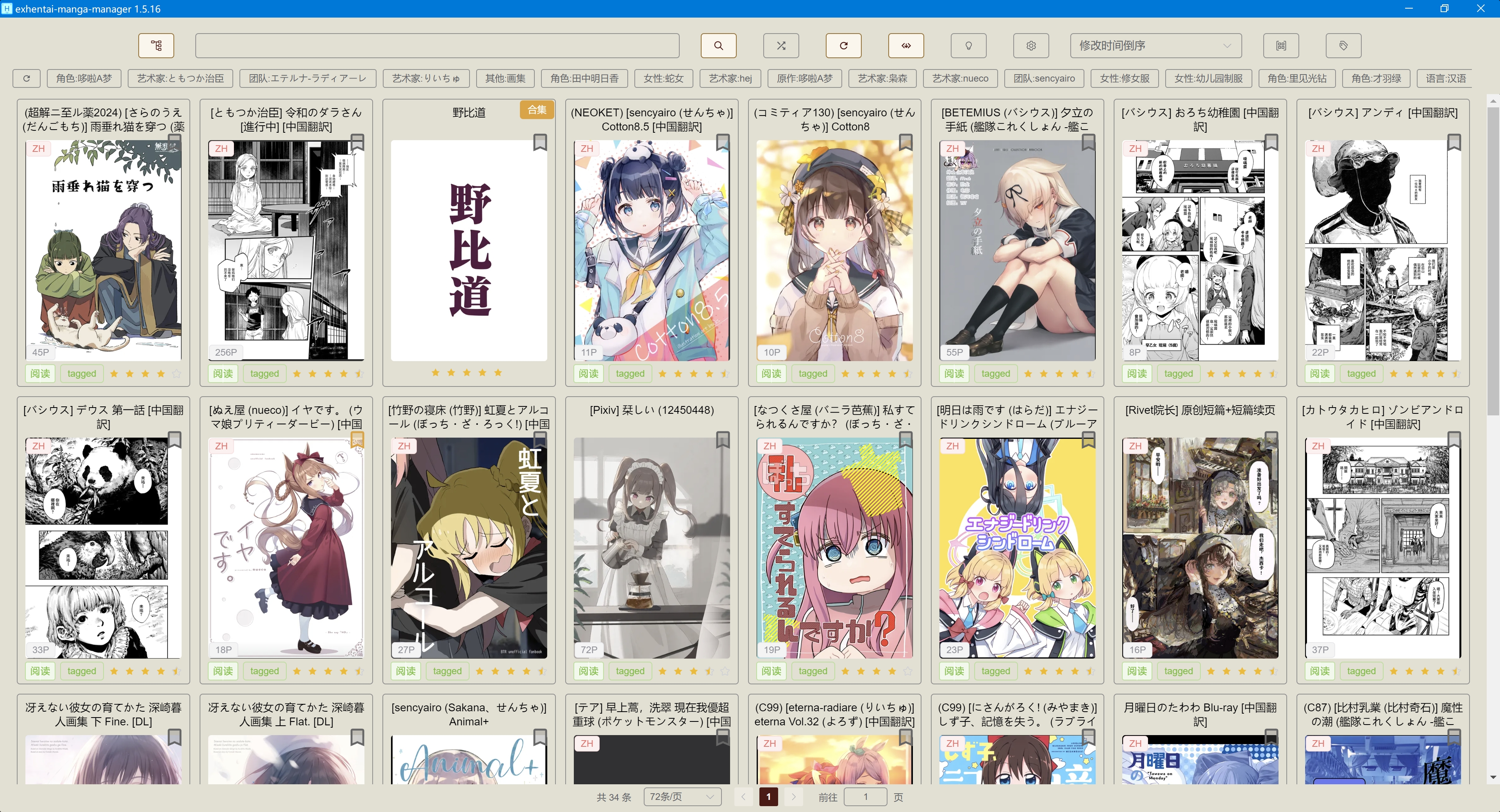The height and width of the screenshot is (812, 1500).
Task: Click the barcode scan icon near sort dropdown
Action: (x=1280, y=45)
